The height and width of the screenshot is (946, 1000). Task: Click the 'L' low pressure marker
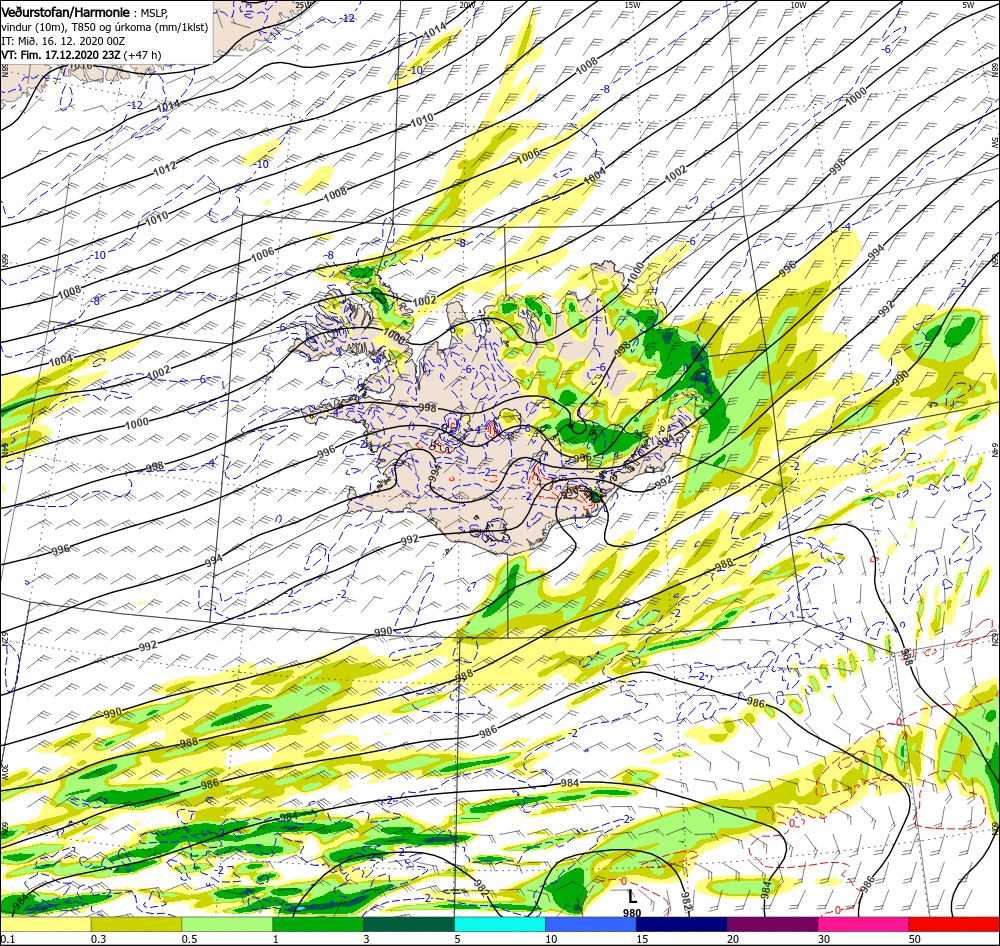[632, 897]
